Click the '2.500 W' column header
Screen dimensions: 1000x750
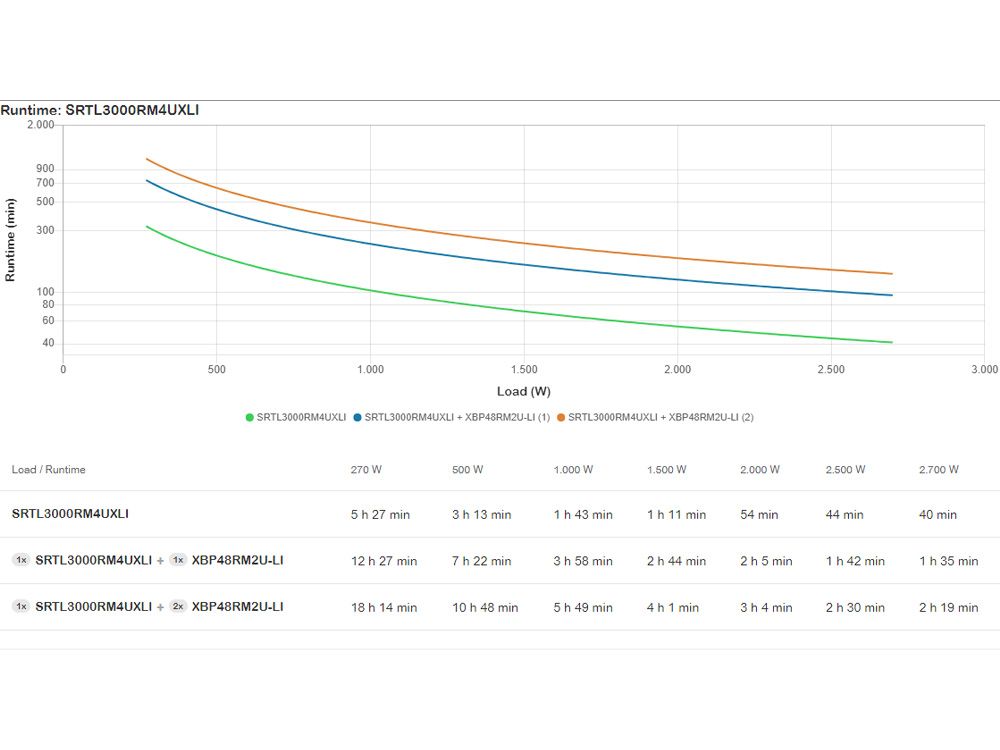click(845, 469)
